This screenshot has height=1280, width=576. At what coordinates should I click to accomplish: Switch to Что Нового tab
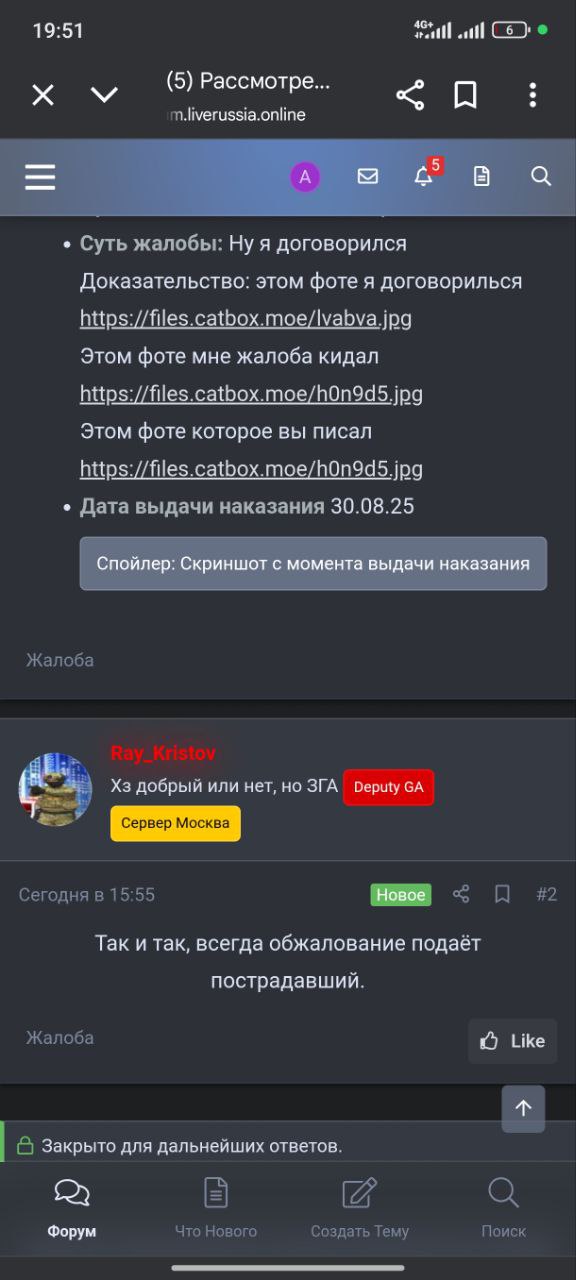tap(216, 1208)
